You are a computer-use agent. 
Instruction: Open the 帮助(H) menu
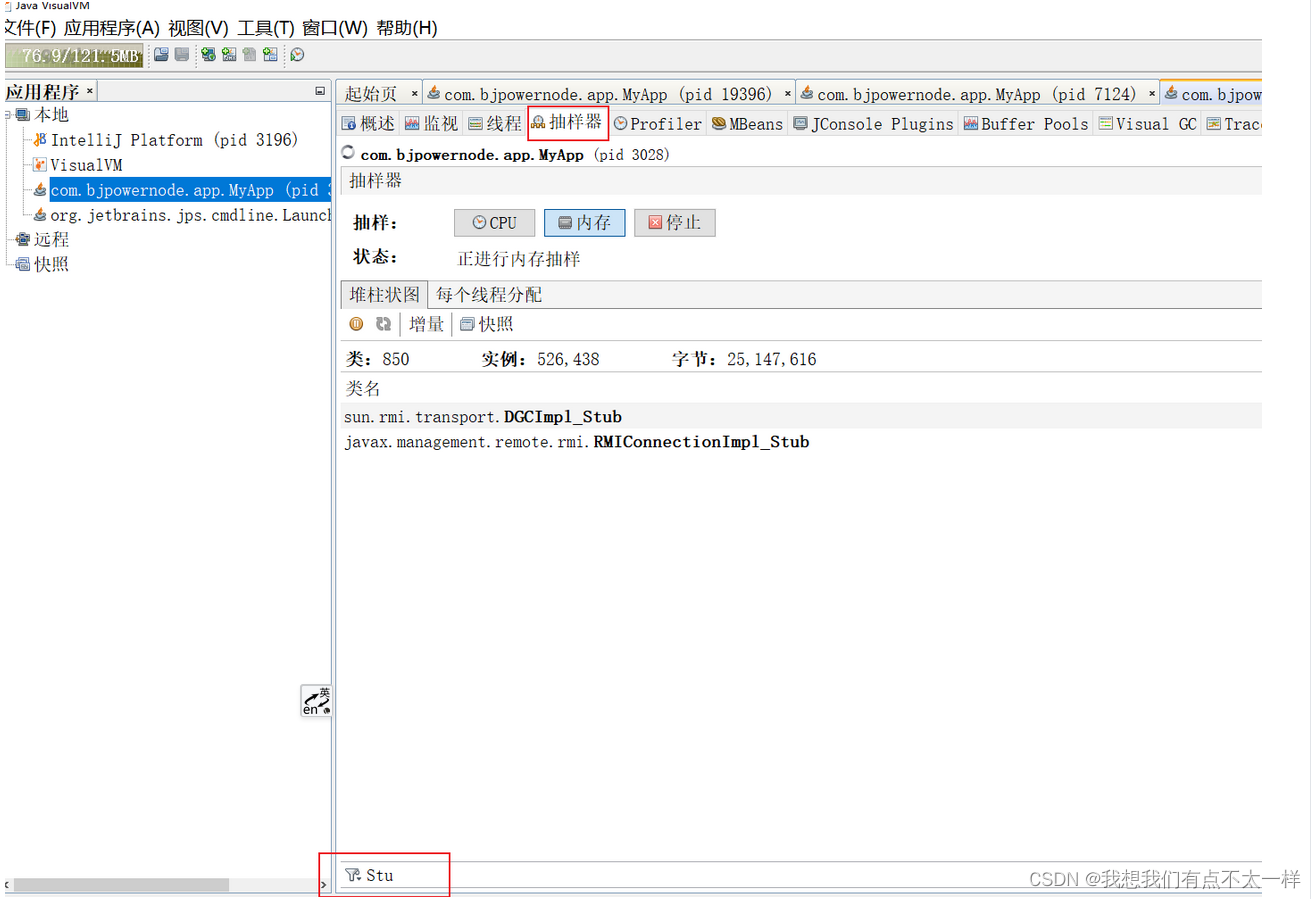point(407,28)
